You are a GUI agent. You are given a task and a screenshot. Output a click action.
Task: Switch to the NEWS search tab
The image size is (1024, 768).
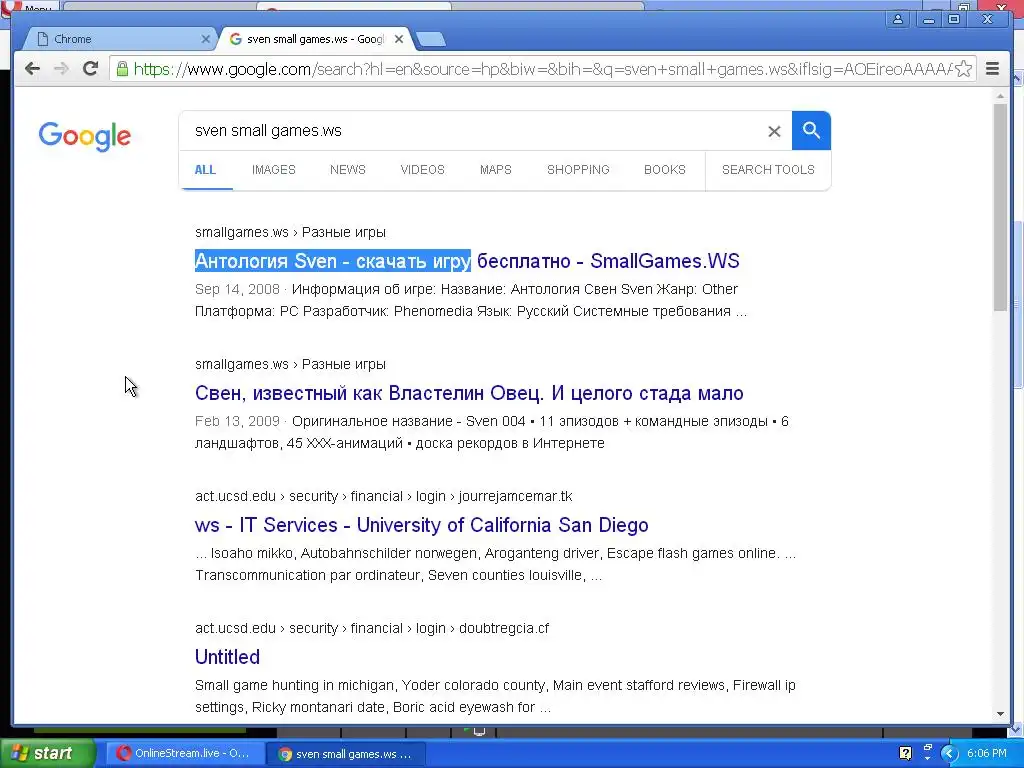[x=347, y=170]
